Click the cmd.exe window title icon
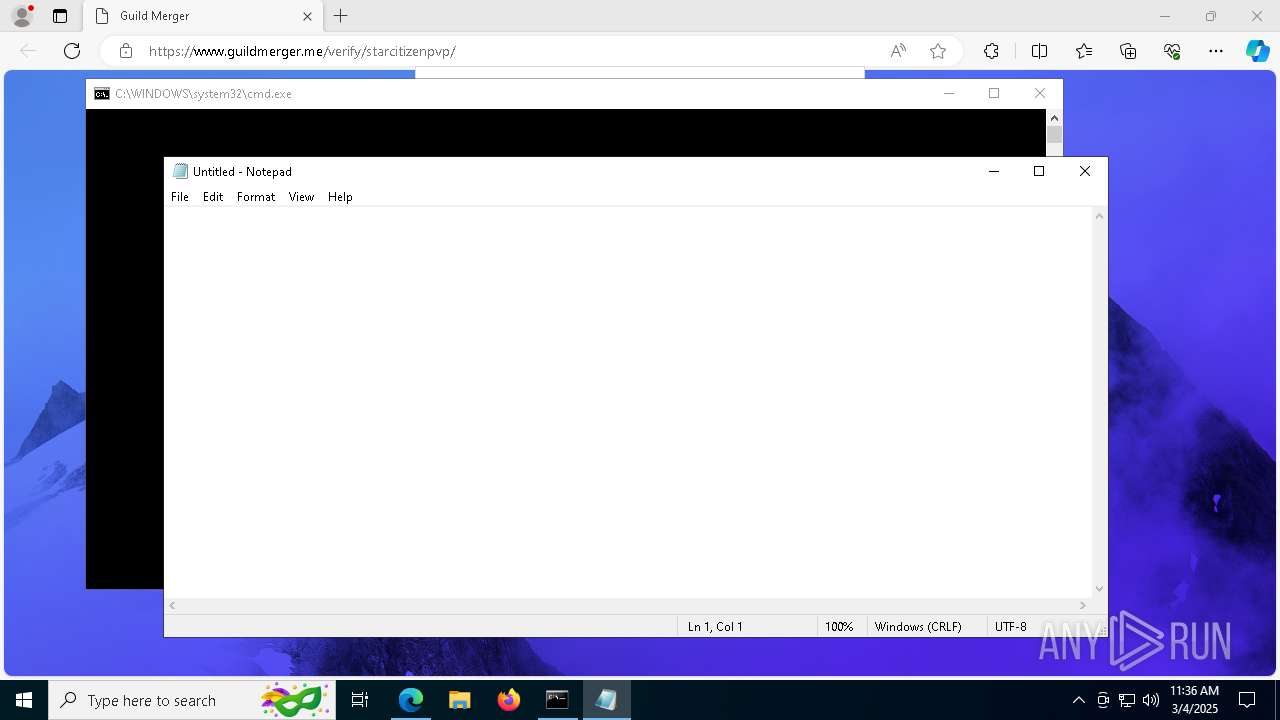 [102, 94]
